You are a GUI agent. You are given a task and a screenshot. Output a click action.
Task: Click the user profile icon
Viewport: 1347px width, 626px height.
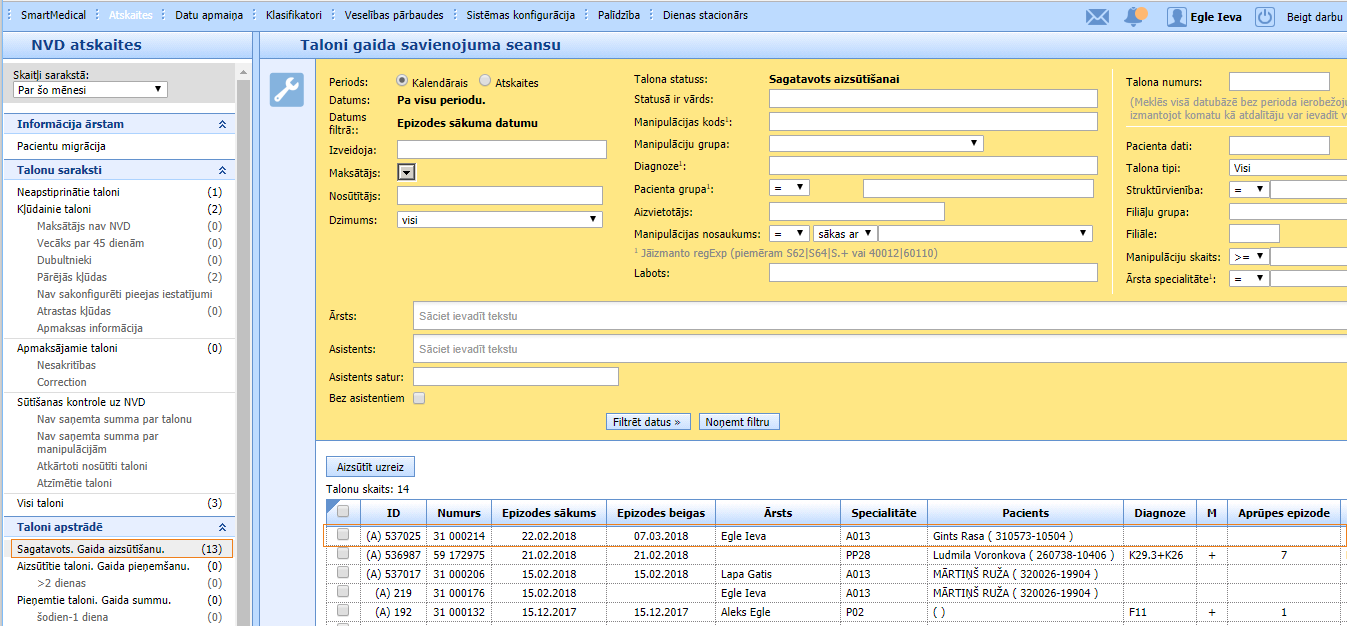click(x=1176, y=17)
